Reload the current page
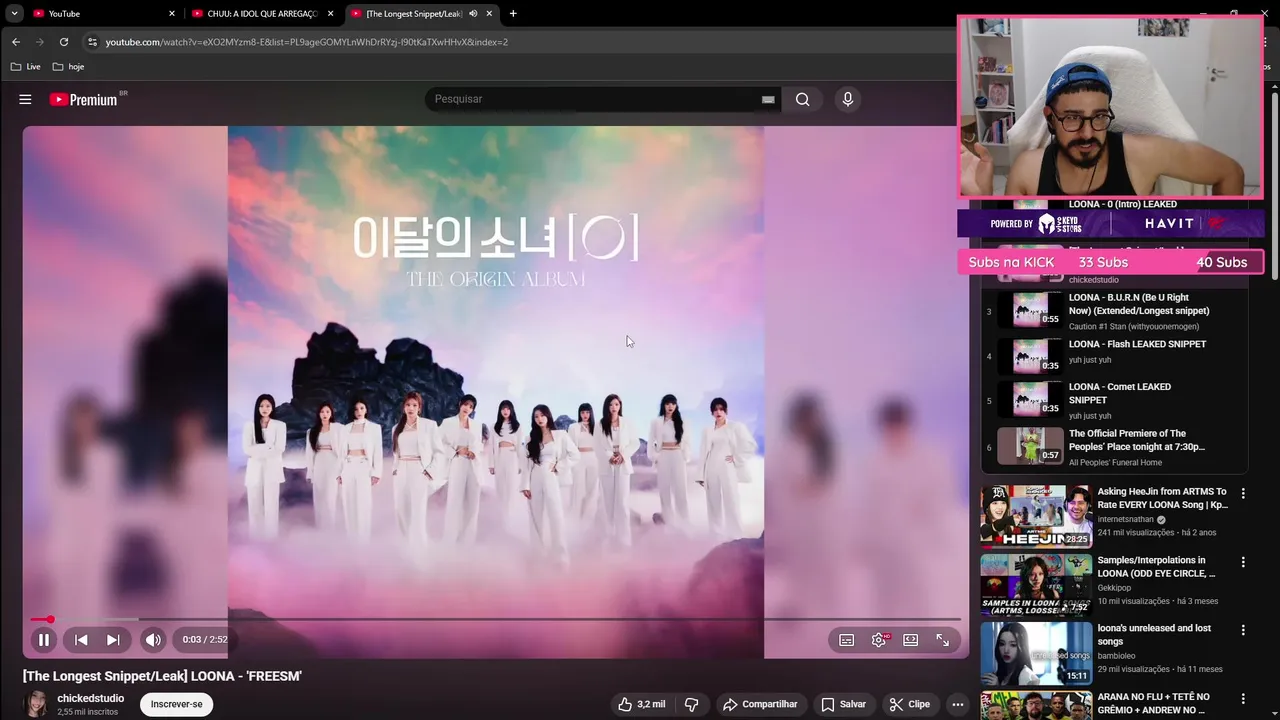Screen dimensions: 1280x720 coord(64,42)
